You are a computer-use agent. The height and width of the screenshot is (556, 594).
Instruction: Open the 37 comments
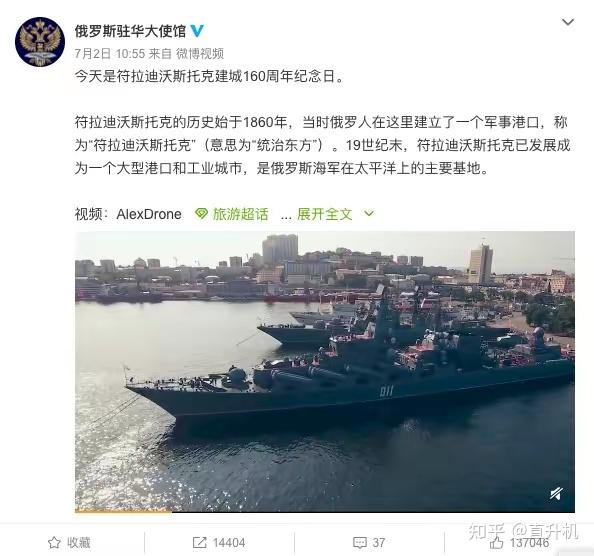coord(378,543)
